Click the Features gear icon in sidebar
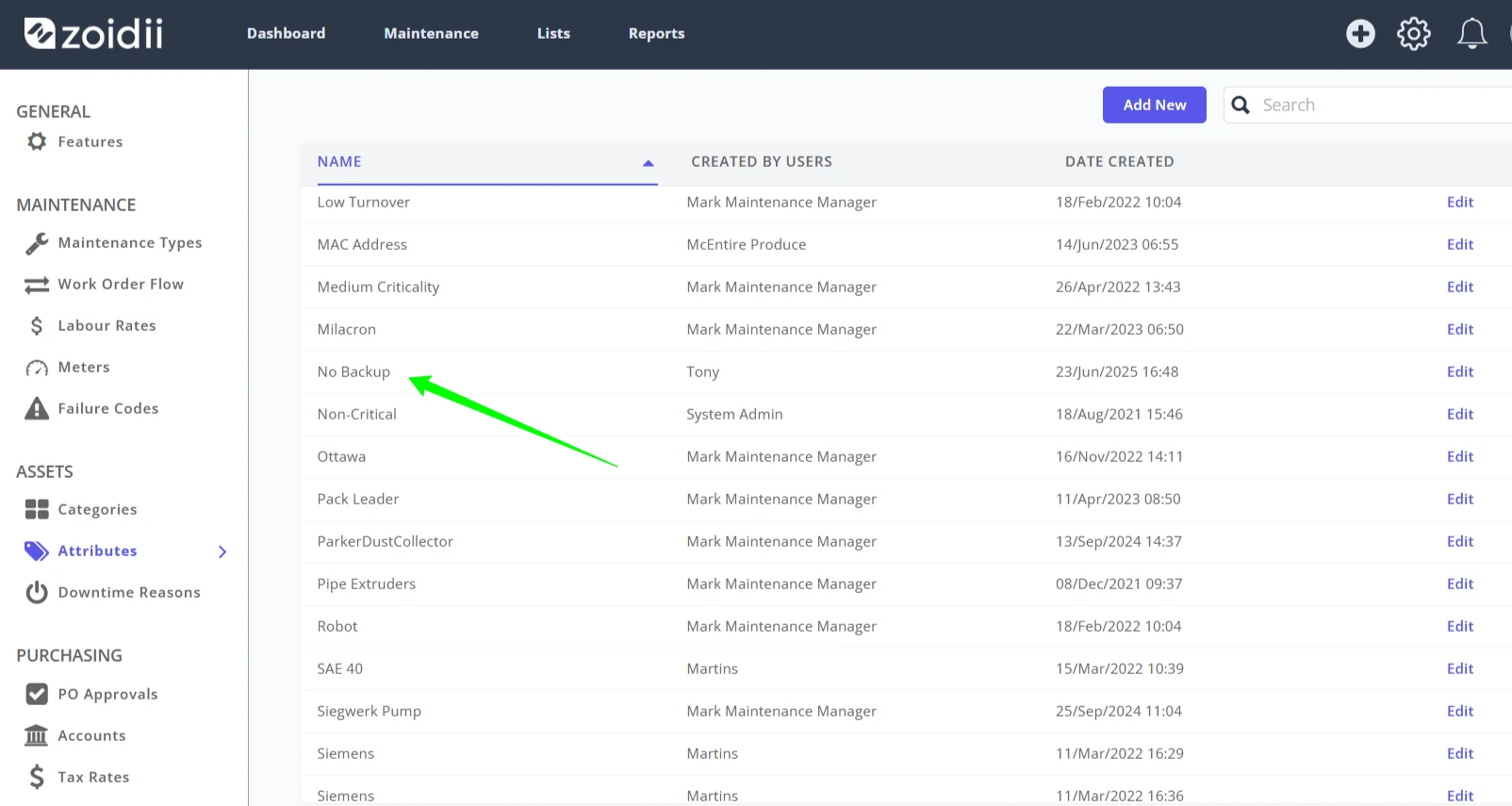1512x806 pixels. [37, 141]
